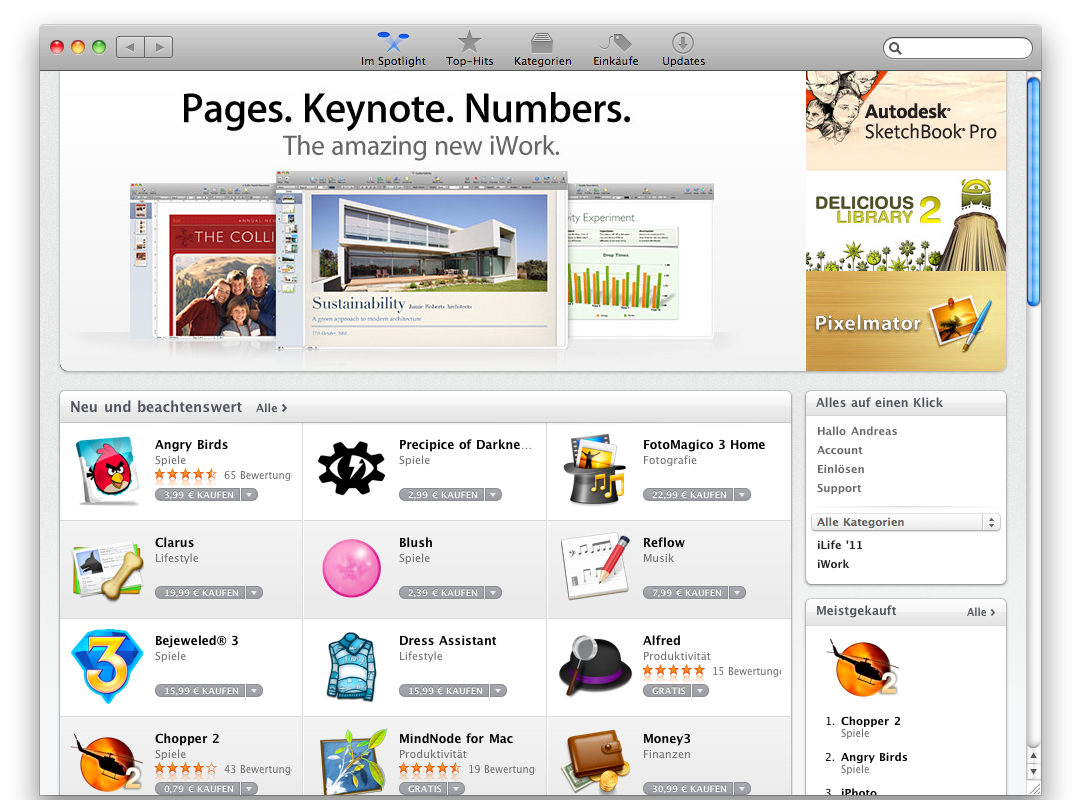
Task: Focus the search field
Action: coord(958,48)
